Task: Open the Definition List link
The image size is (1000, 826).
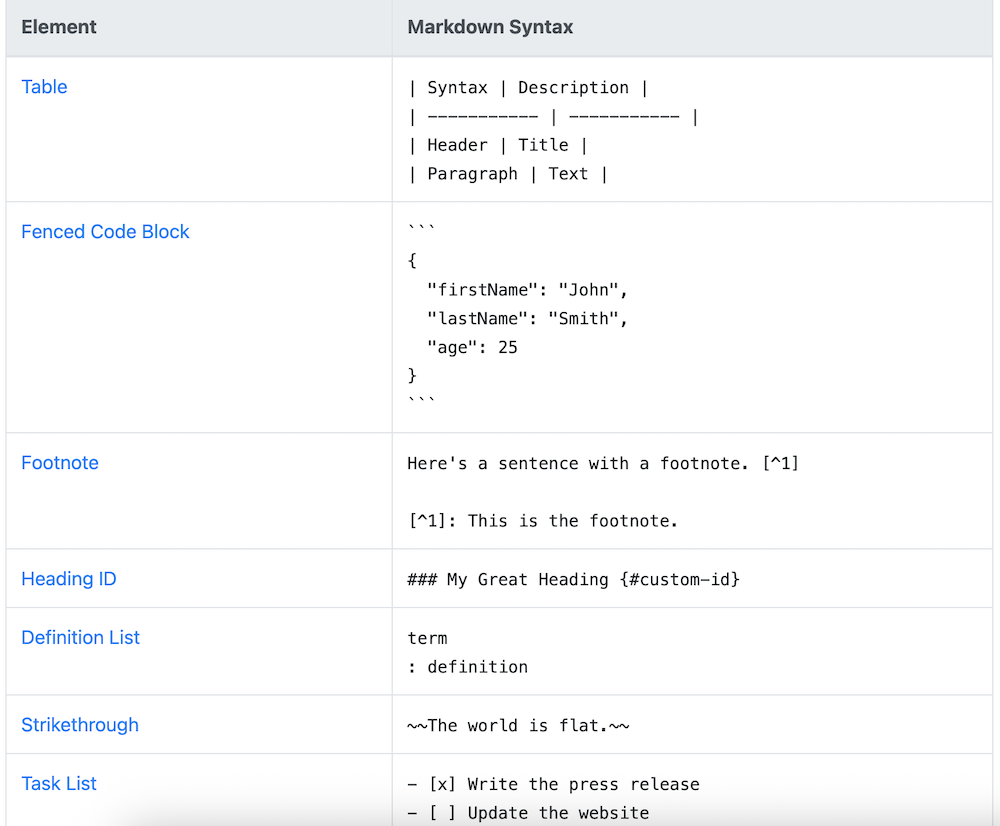Action: (x=81, y=638)
